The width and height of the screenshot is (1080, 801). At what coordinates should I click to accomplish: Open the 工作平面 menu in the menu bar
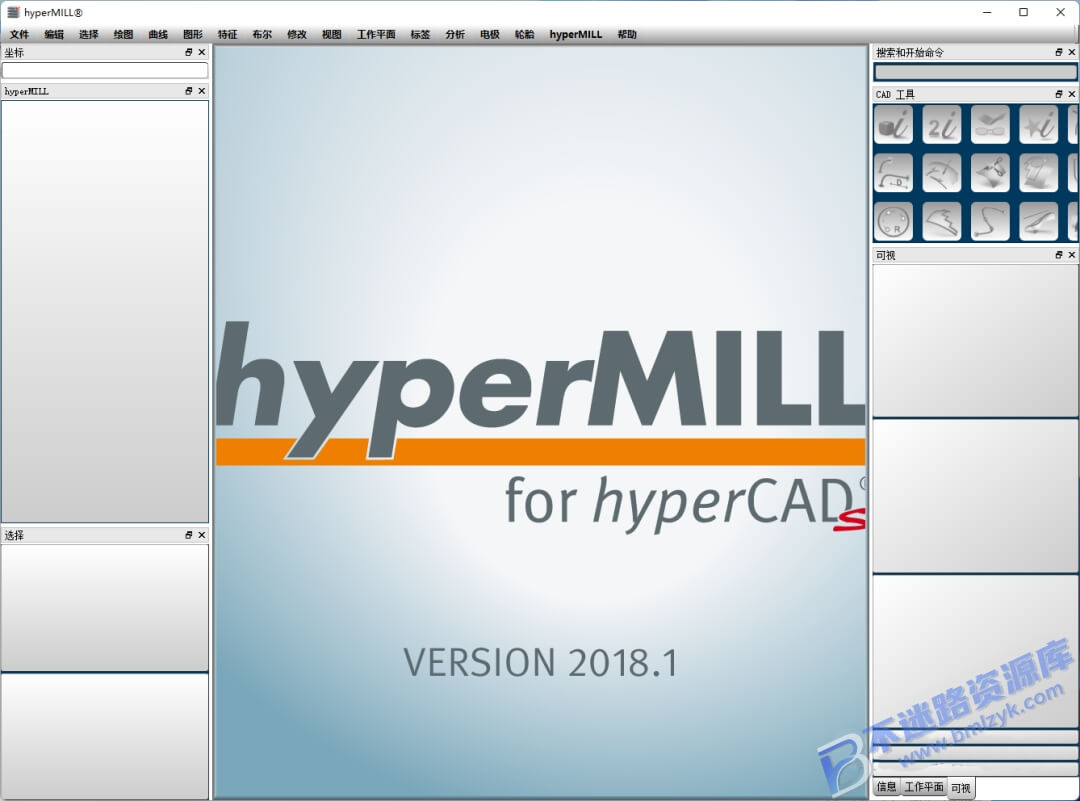tap(376, 34)
